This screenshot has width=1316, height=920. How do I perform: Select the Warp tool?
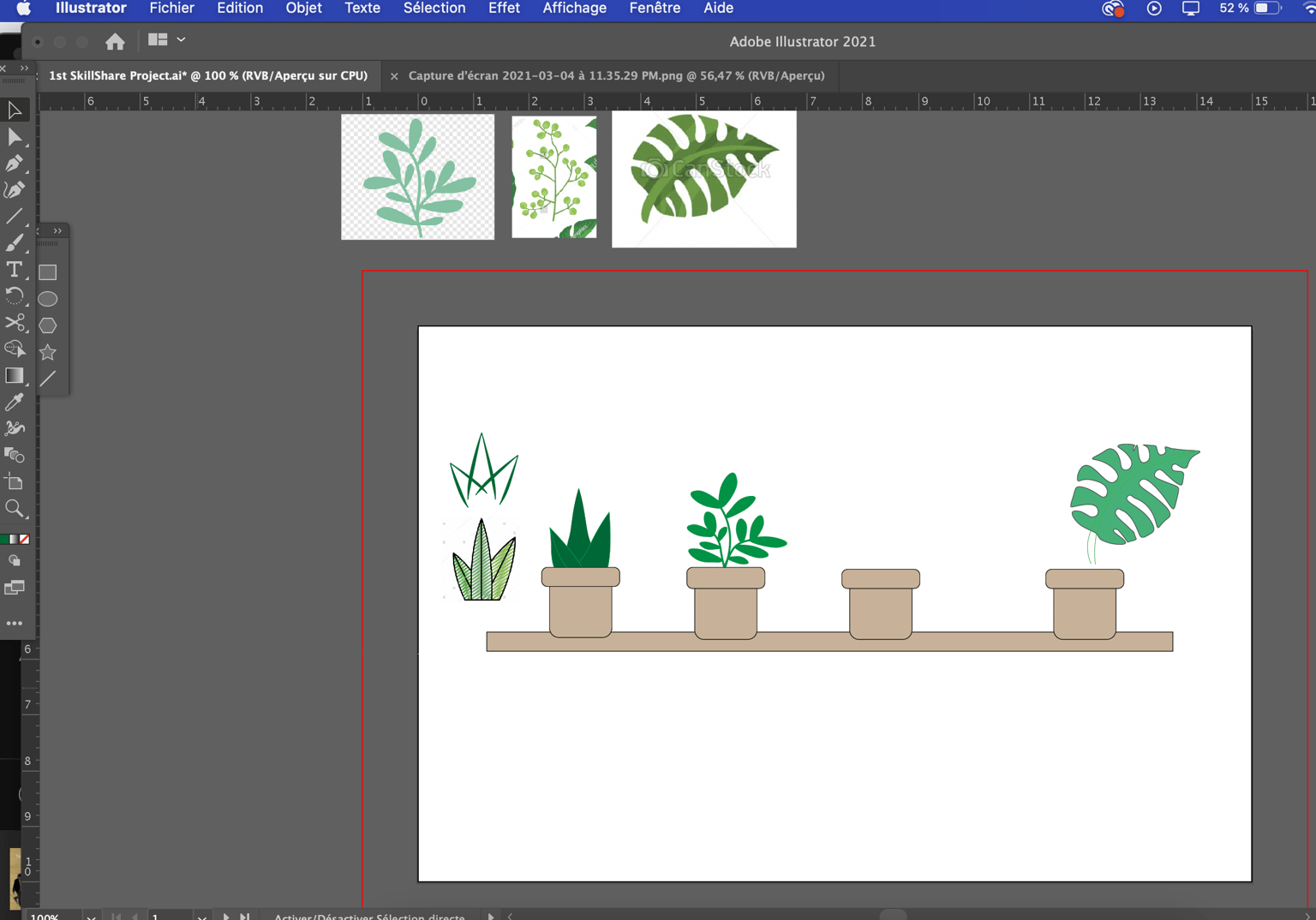pos(15,428)
